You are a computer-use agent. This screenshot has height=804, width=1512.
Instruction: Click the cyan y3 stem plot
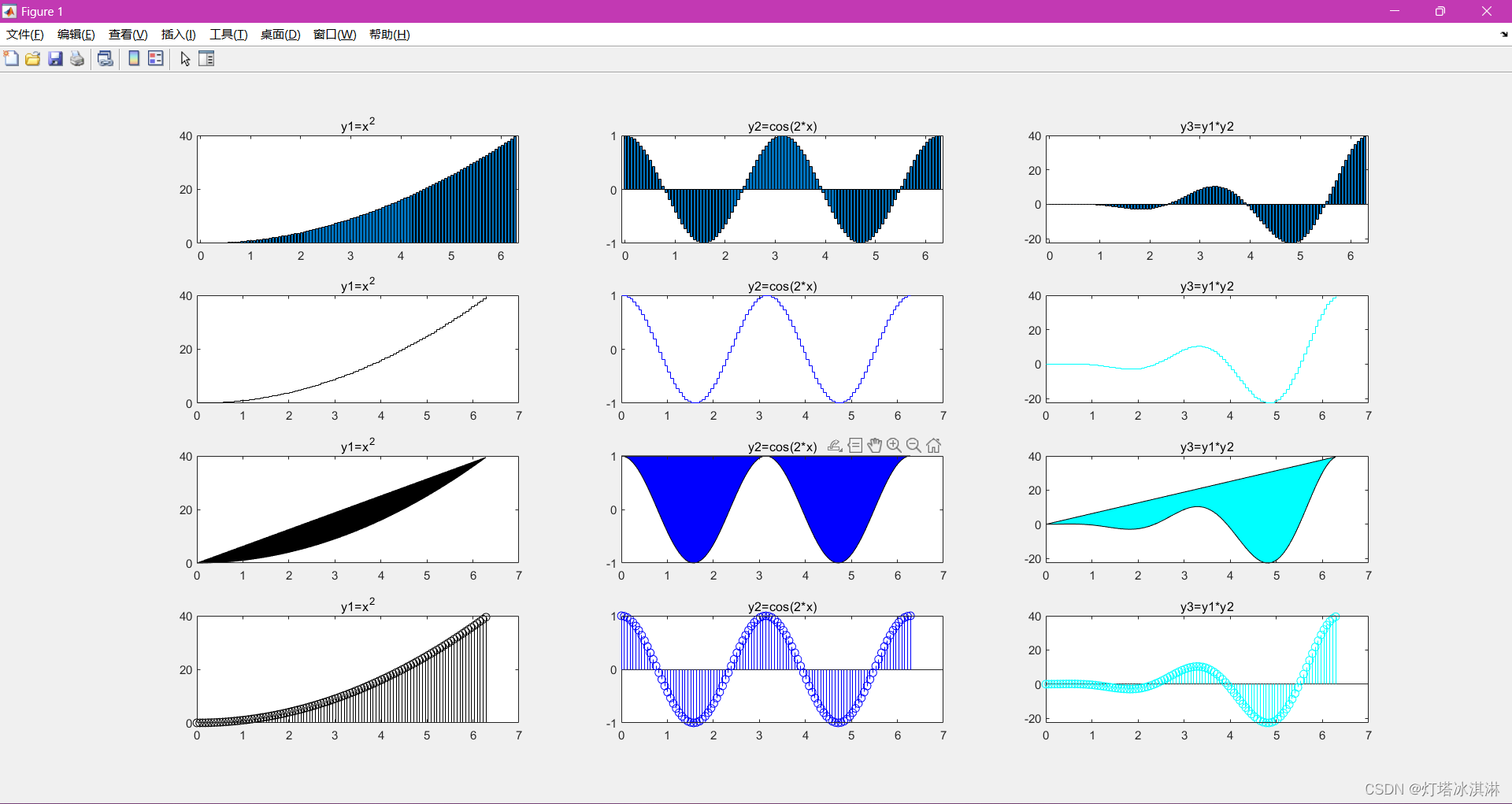click(1206, 670)
